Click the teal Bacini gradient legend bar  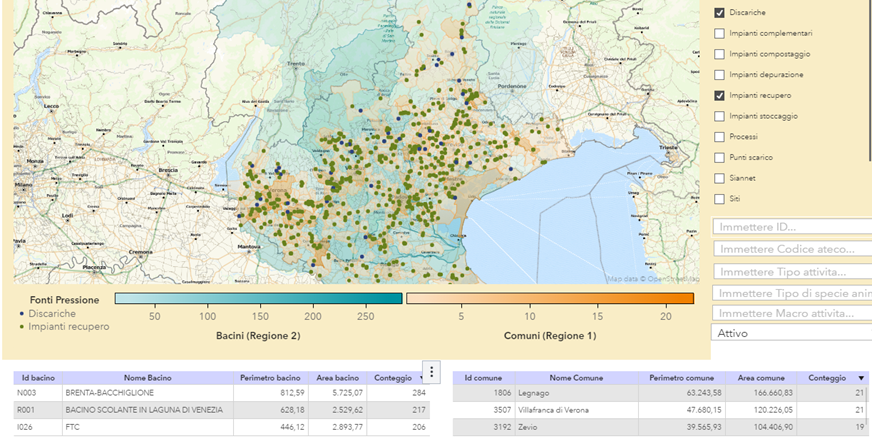point(258,298)
